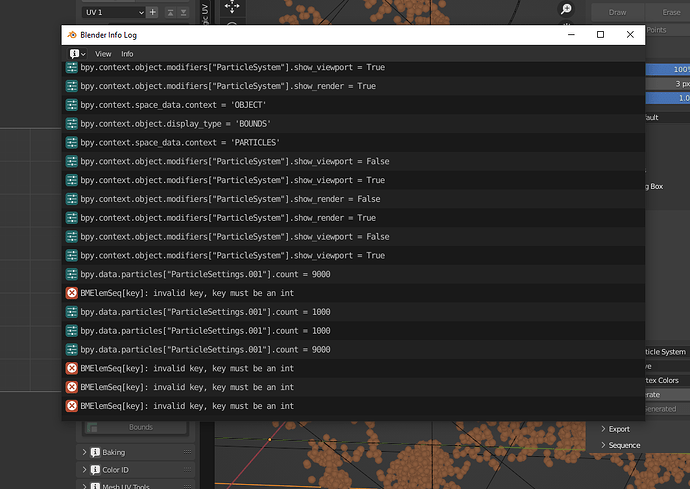Expand the Sequence section

(x=603, y=445)
